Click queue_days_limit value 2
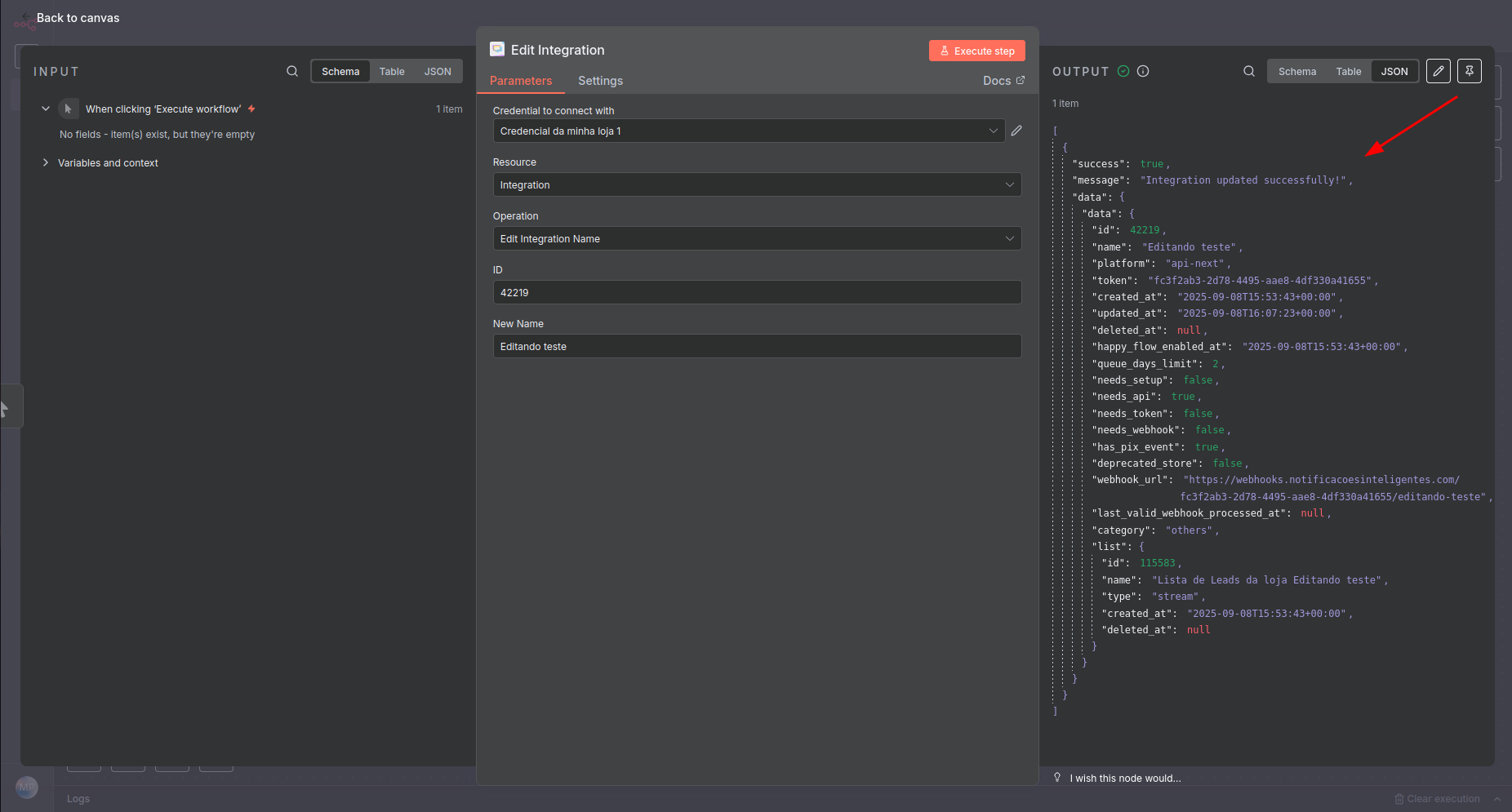Viewport: 1512px width, 812px height. tap(1215, 363)
